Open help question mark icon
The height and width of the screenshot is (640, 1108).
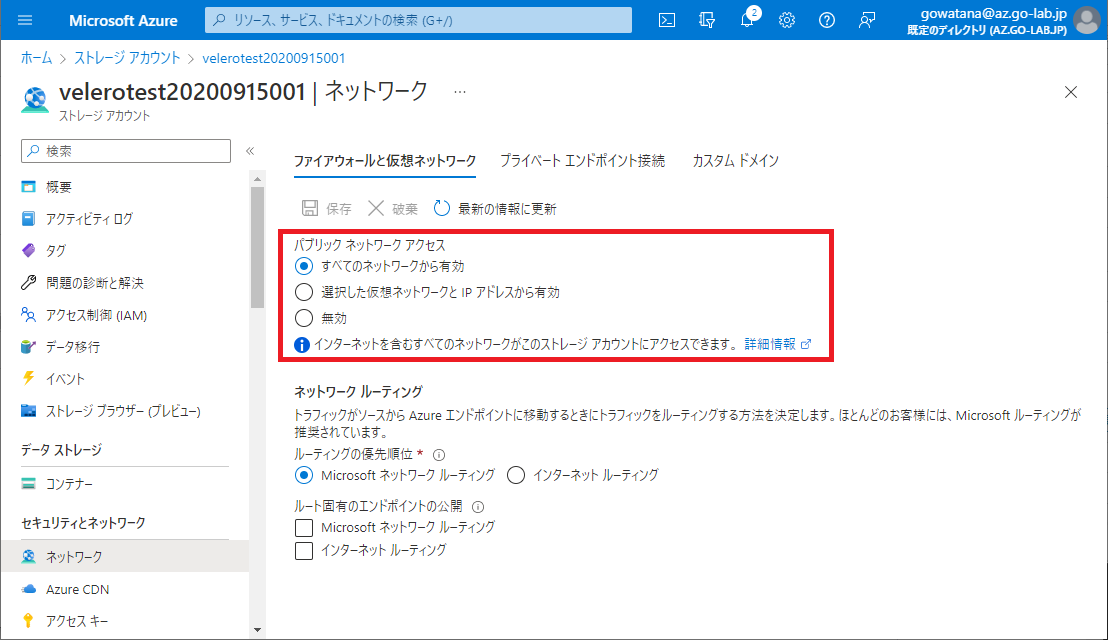[827, 20]
